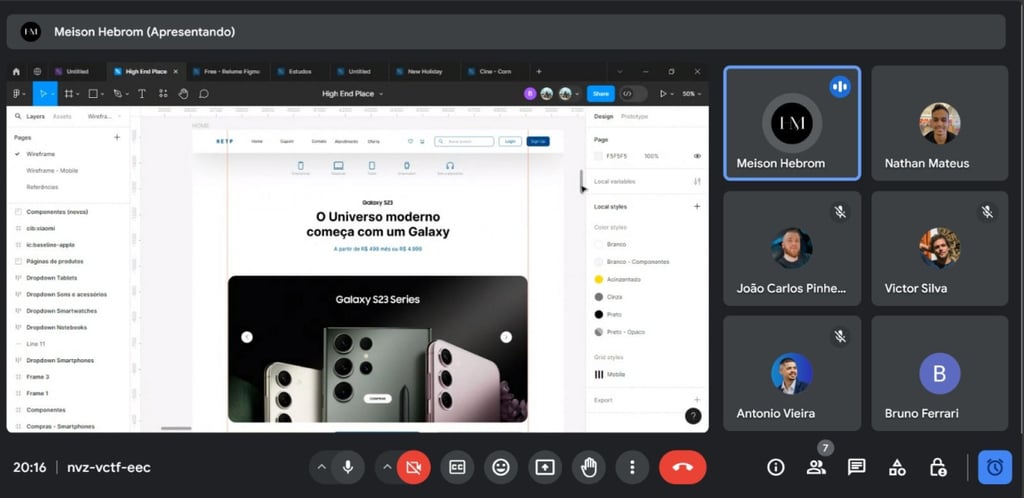The height and width of the screenshot is (498, 1024).
Task: Switch to the Assets panel tab
Action: coord(62,117)
